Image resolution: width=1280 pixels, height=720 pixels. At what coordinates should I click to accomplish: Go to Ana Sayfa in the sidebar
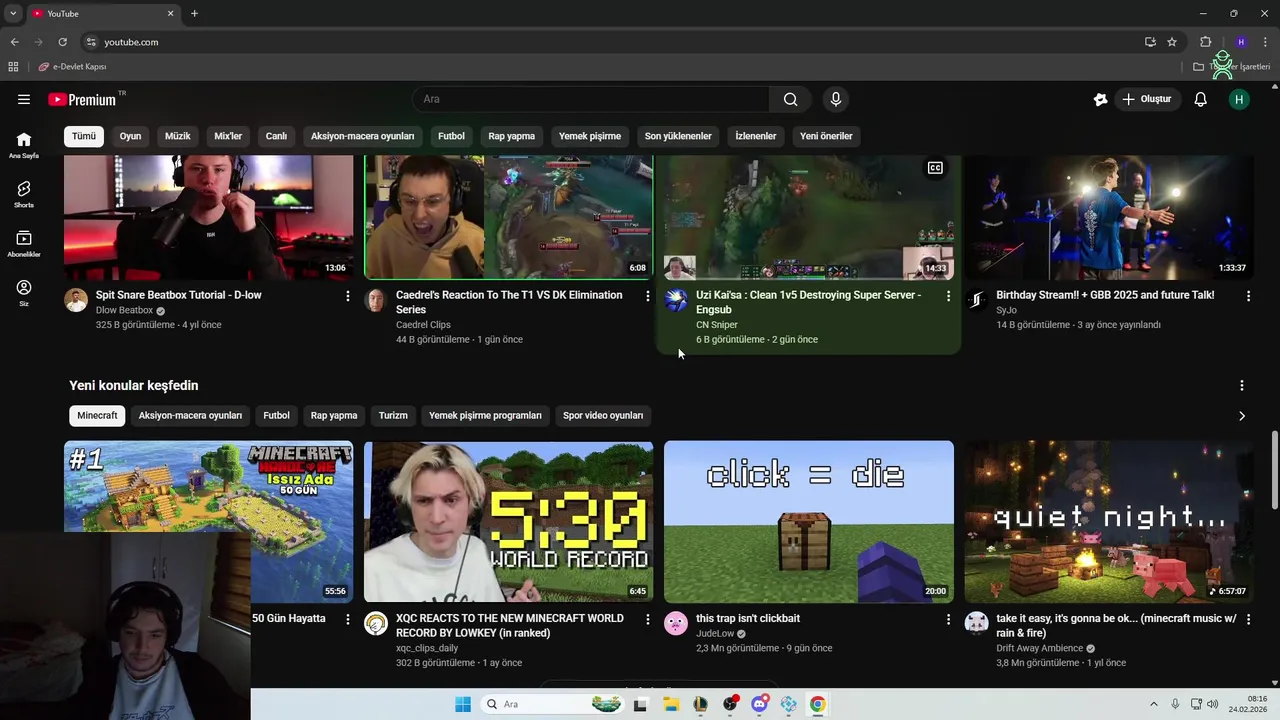pos(24,145)
